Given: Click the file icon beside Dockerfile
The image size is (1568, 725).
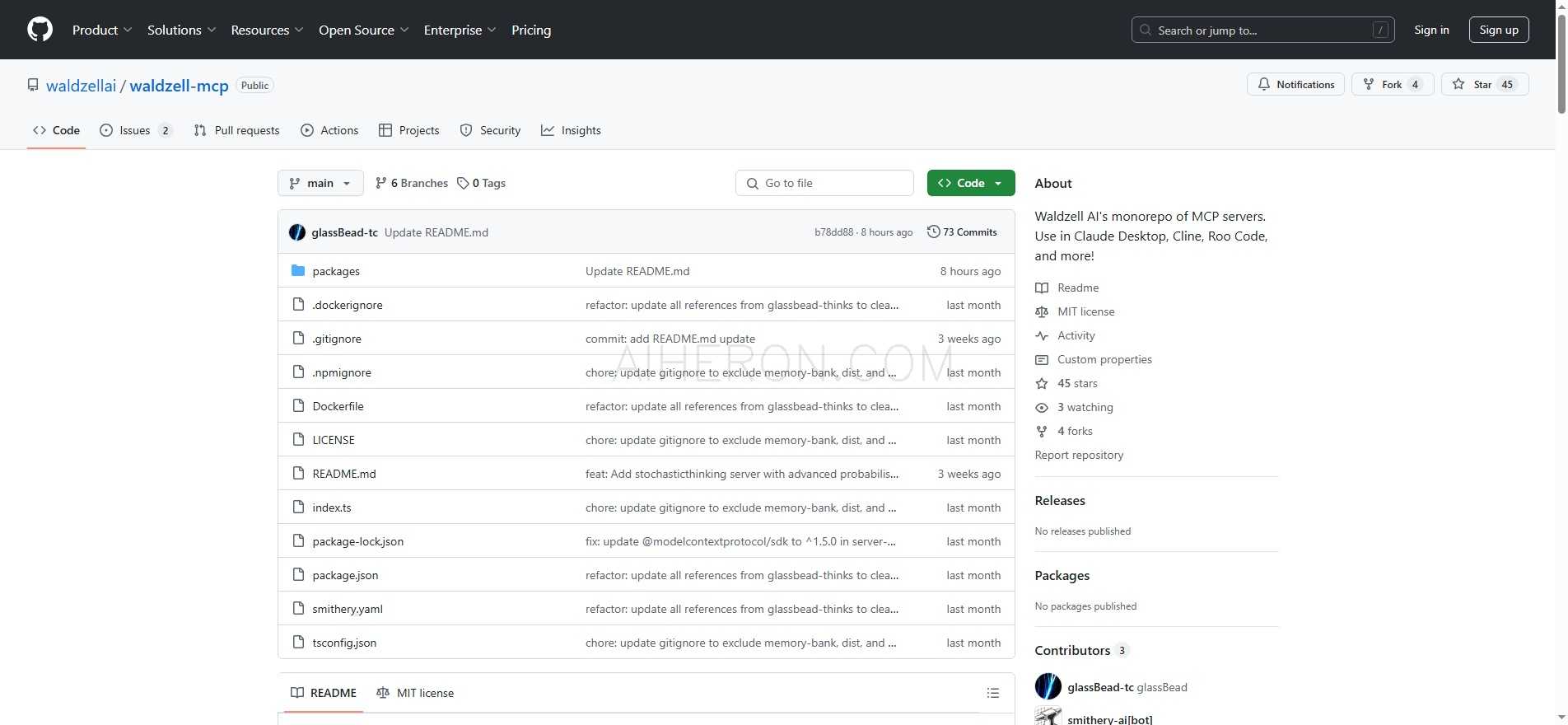Looking at the screenshot, I should click(x=298, y=405).
